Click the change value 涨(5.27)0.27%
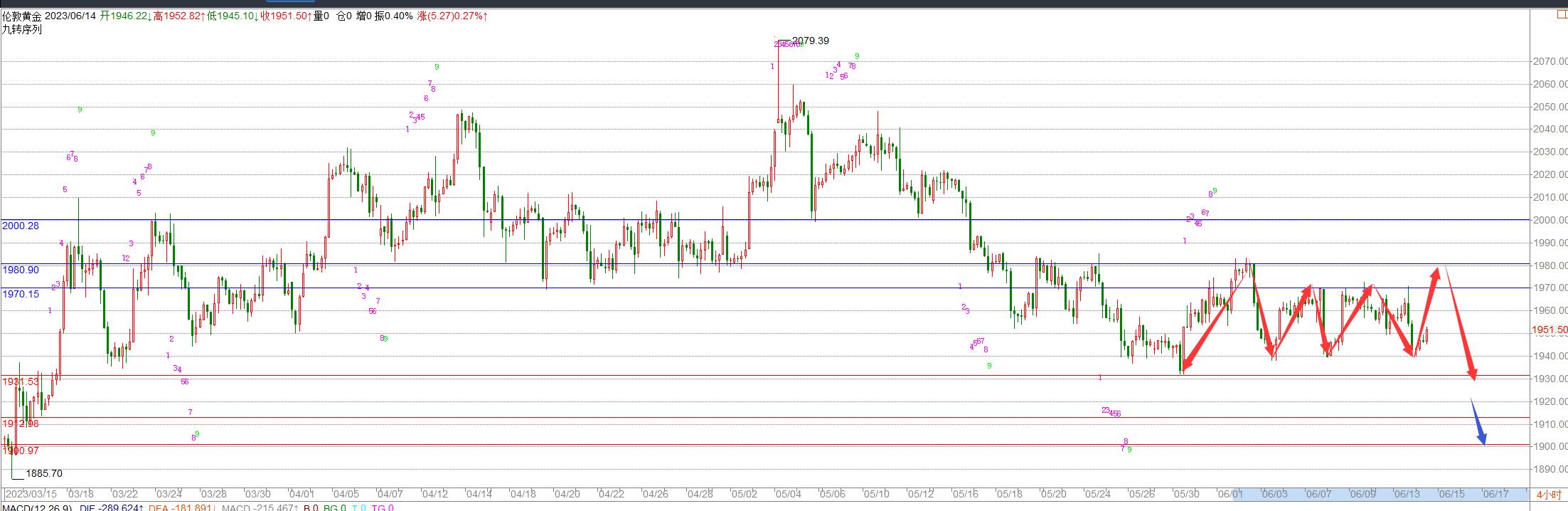 (x=452, y=16)
